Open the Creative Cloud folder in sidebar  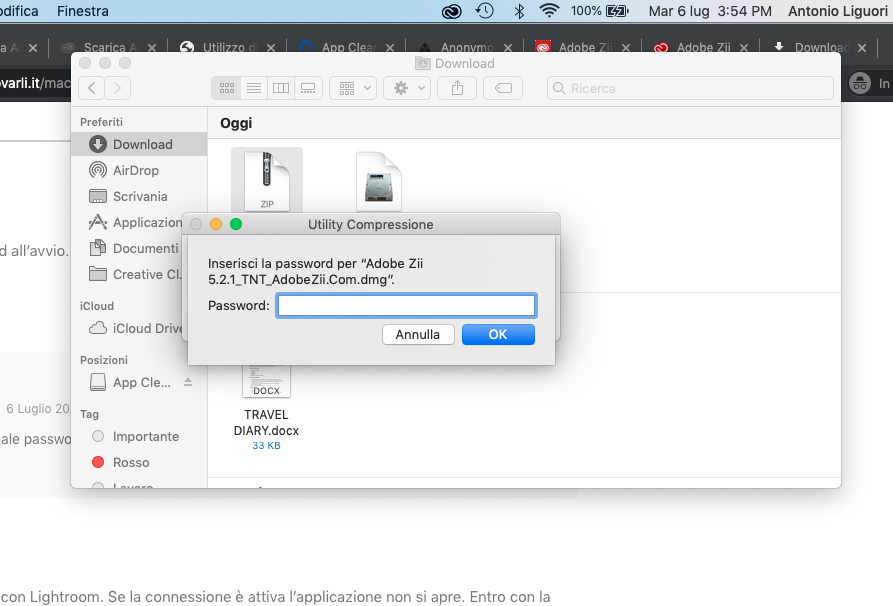point(136,275)
